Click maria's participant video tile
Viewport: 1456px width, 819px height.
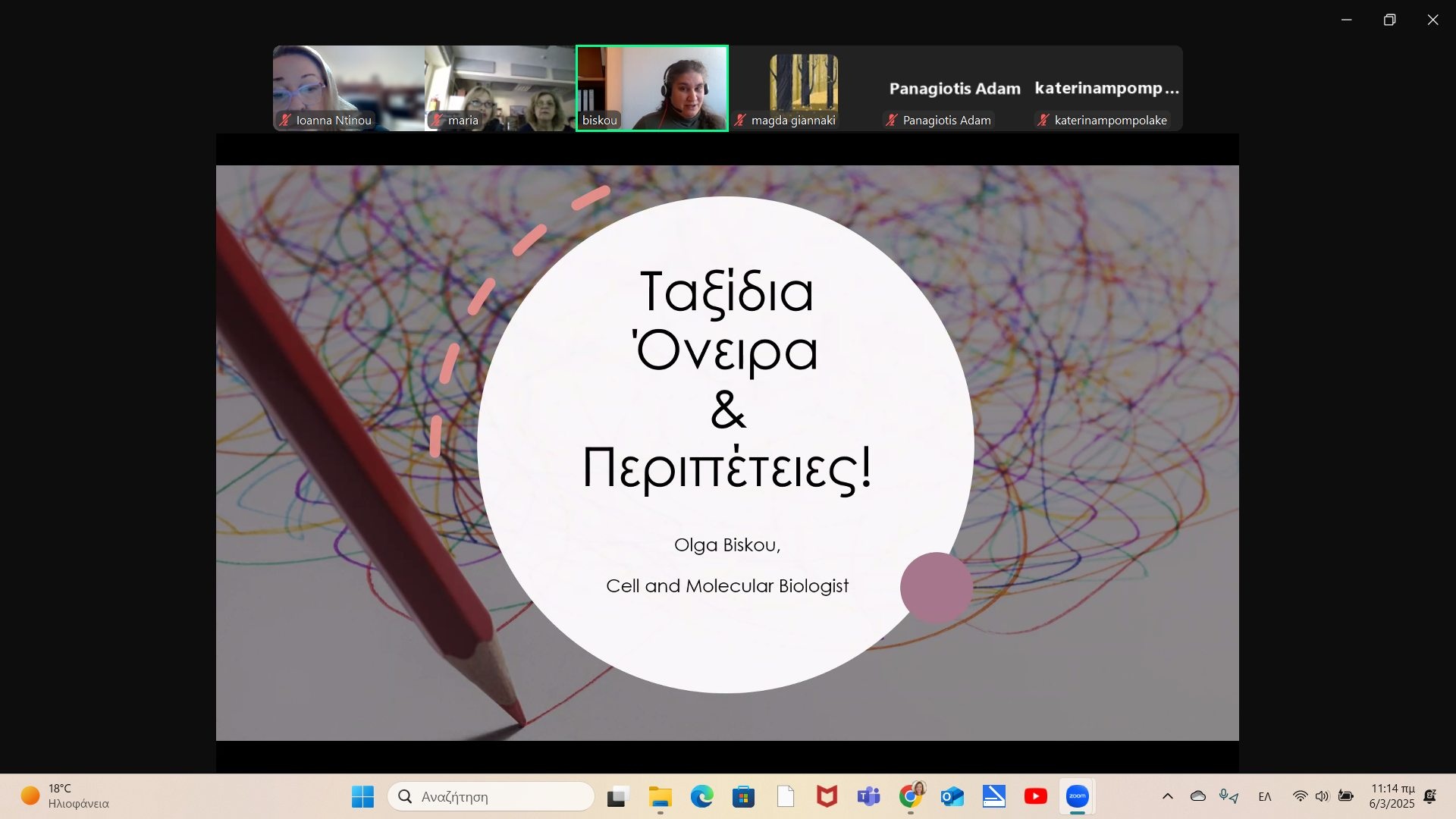500,87
